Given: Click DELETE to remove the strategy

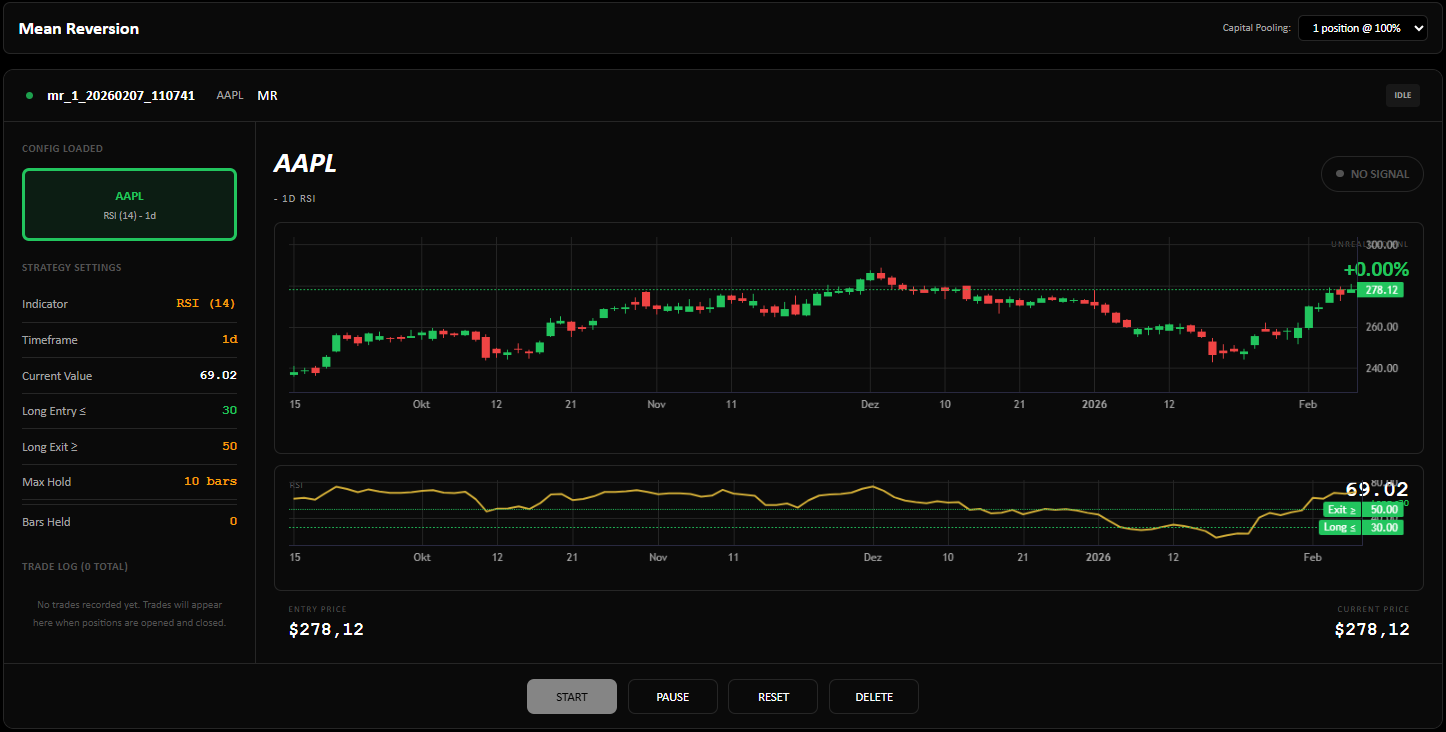Looking at the screenshot, I should click(x=873, y=696).
